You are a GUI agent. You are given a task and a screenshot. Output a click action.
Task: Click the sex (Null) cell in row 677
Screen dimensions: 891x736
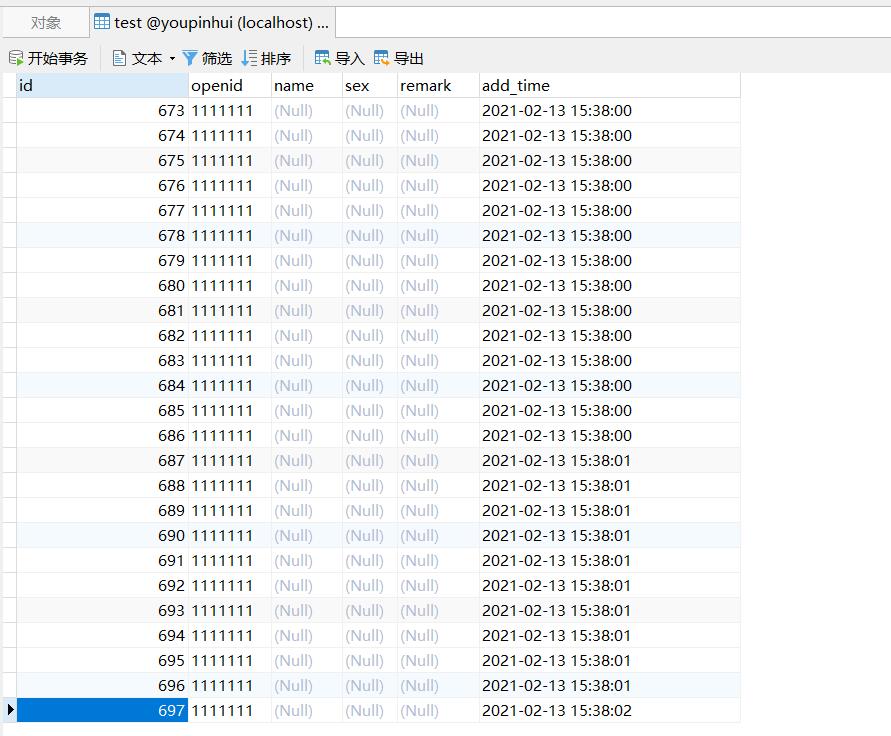370,210
